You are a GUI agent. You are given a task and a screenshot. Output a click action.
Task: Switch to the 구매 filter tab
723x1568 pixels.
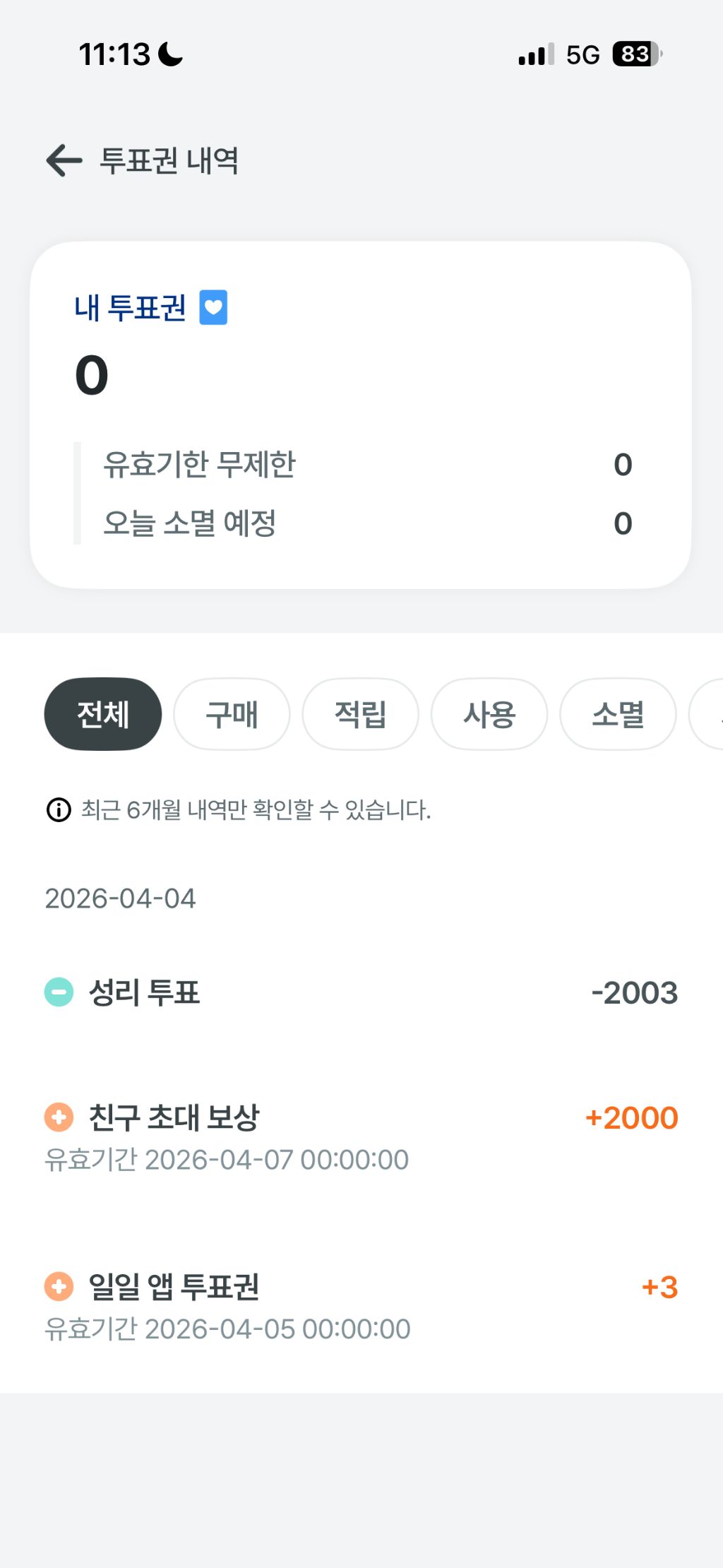click(232, 714)
